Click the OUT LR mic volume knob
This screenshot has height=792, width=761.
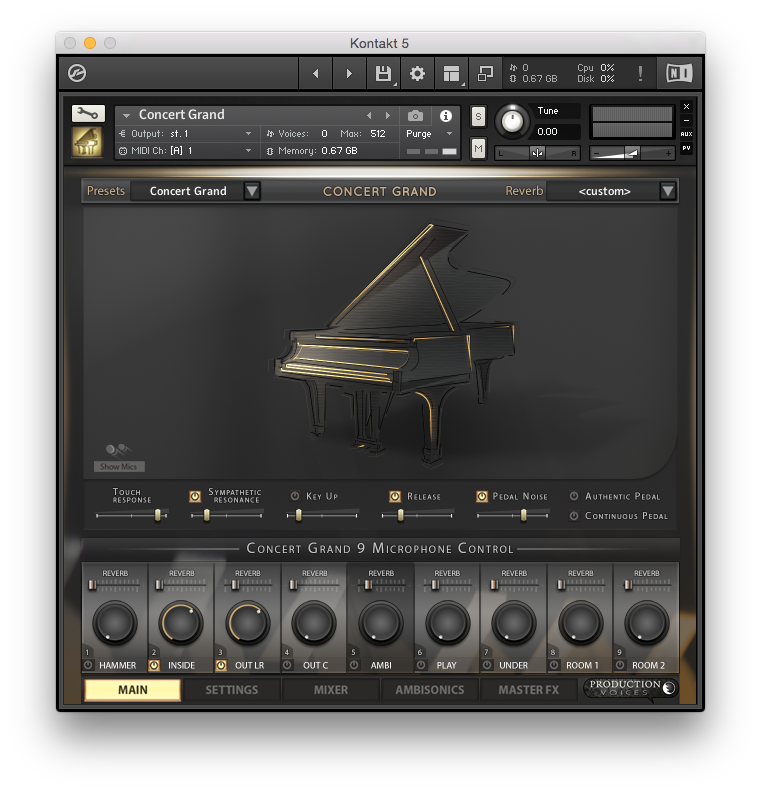[248, 623]
